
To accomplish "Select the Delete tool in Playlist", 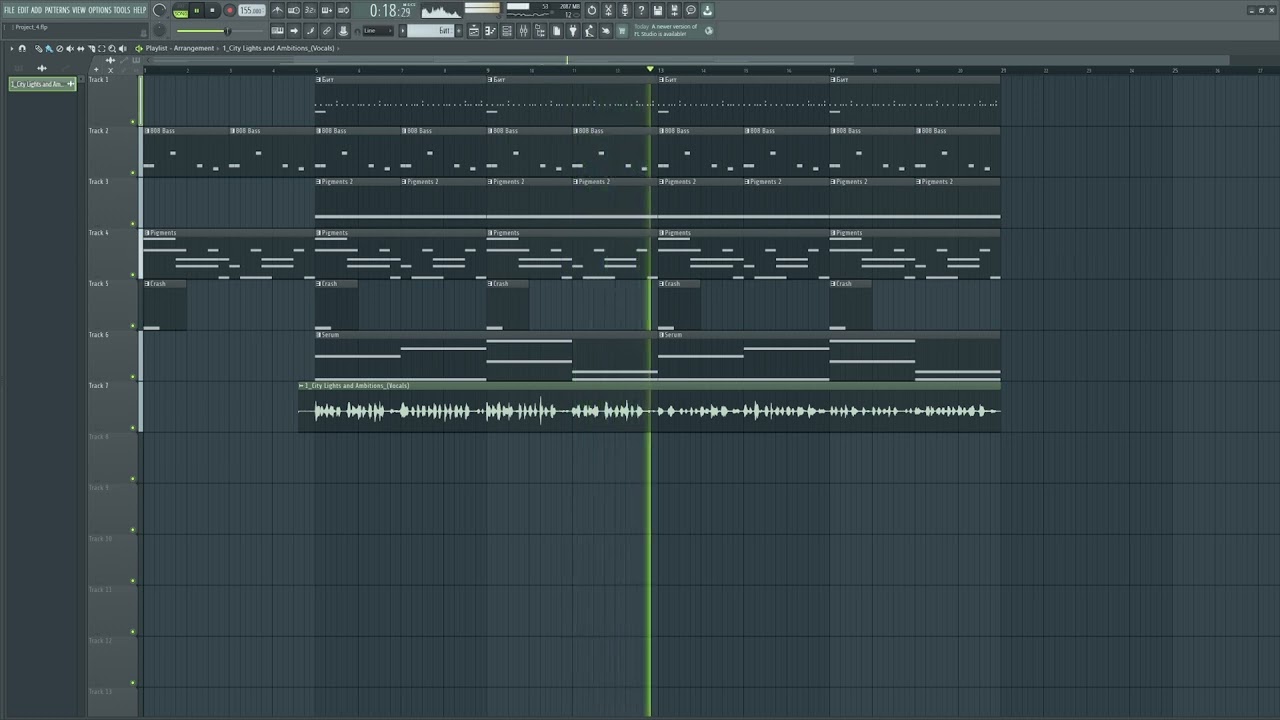I will click(59, 48).
